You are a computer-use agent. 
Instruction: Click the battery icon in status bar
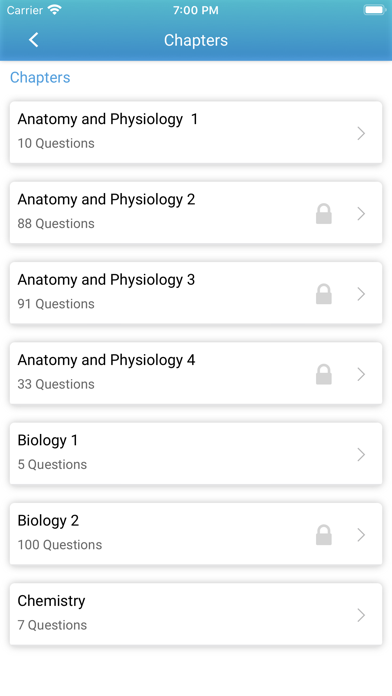(x=374, y=10)
